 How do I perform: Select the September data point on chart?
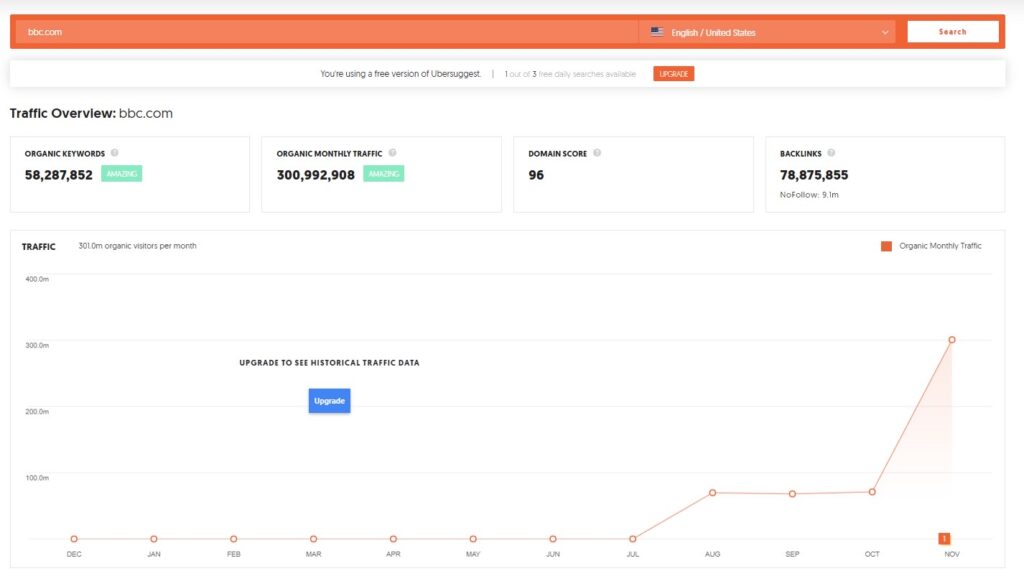click(792, 494)
